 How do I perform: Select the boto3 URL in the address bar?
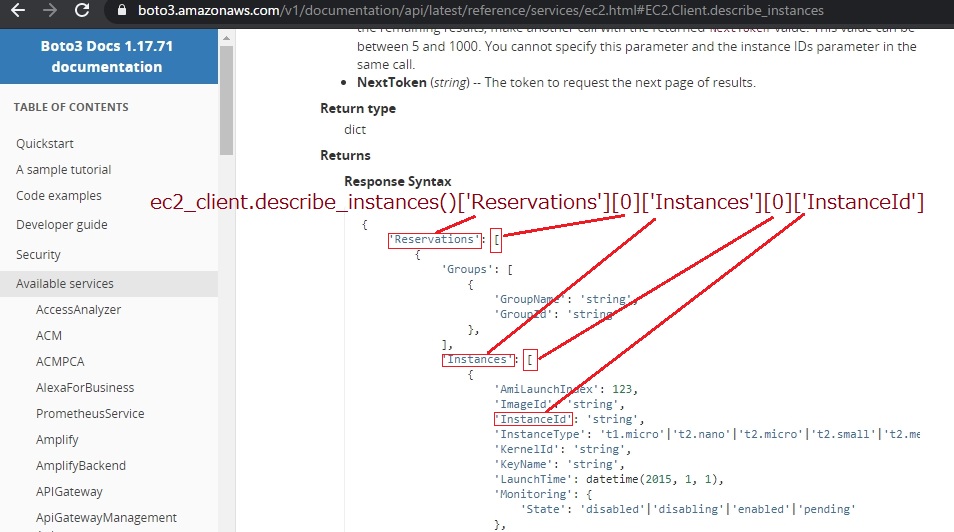click(x=481, y=10)
